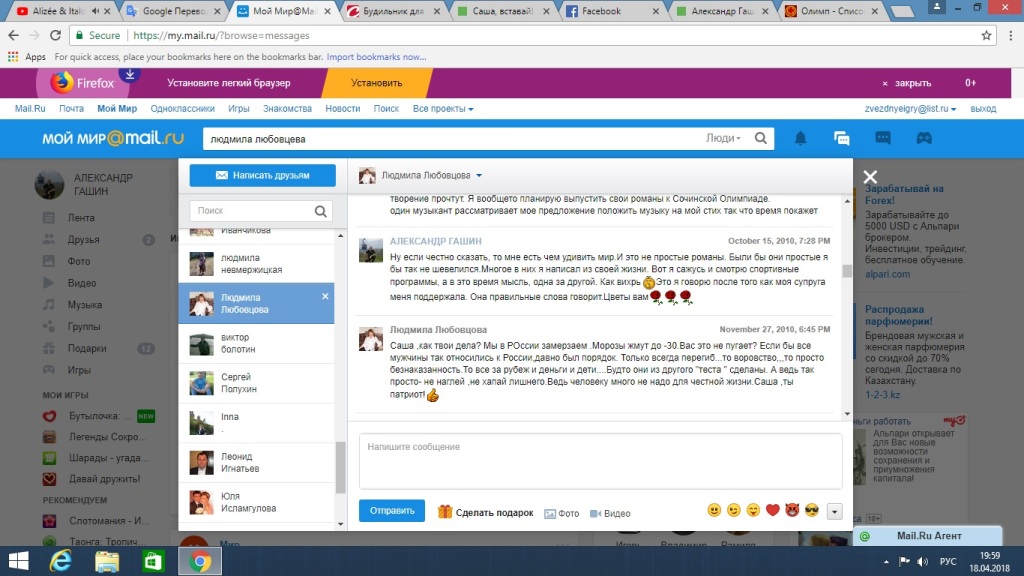Reload the page
1024x576 pixels.
[56, 35]
